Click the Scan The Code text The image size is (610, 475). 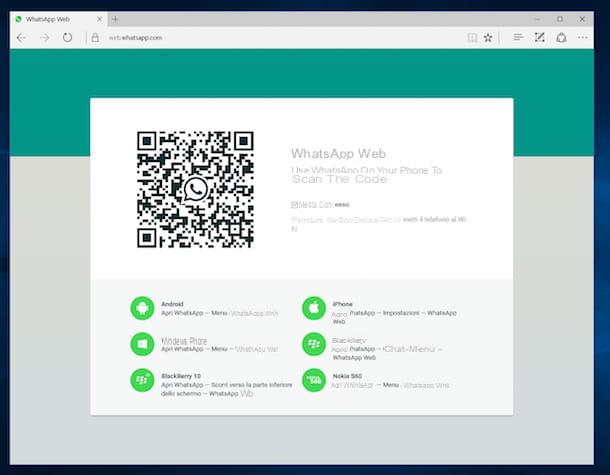[x=340, y=179]
